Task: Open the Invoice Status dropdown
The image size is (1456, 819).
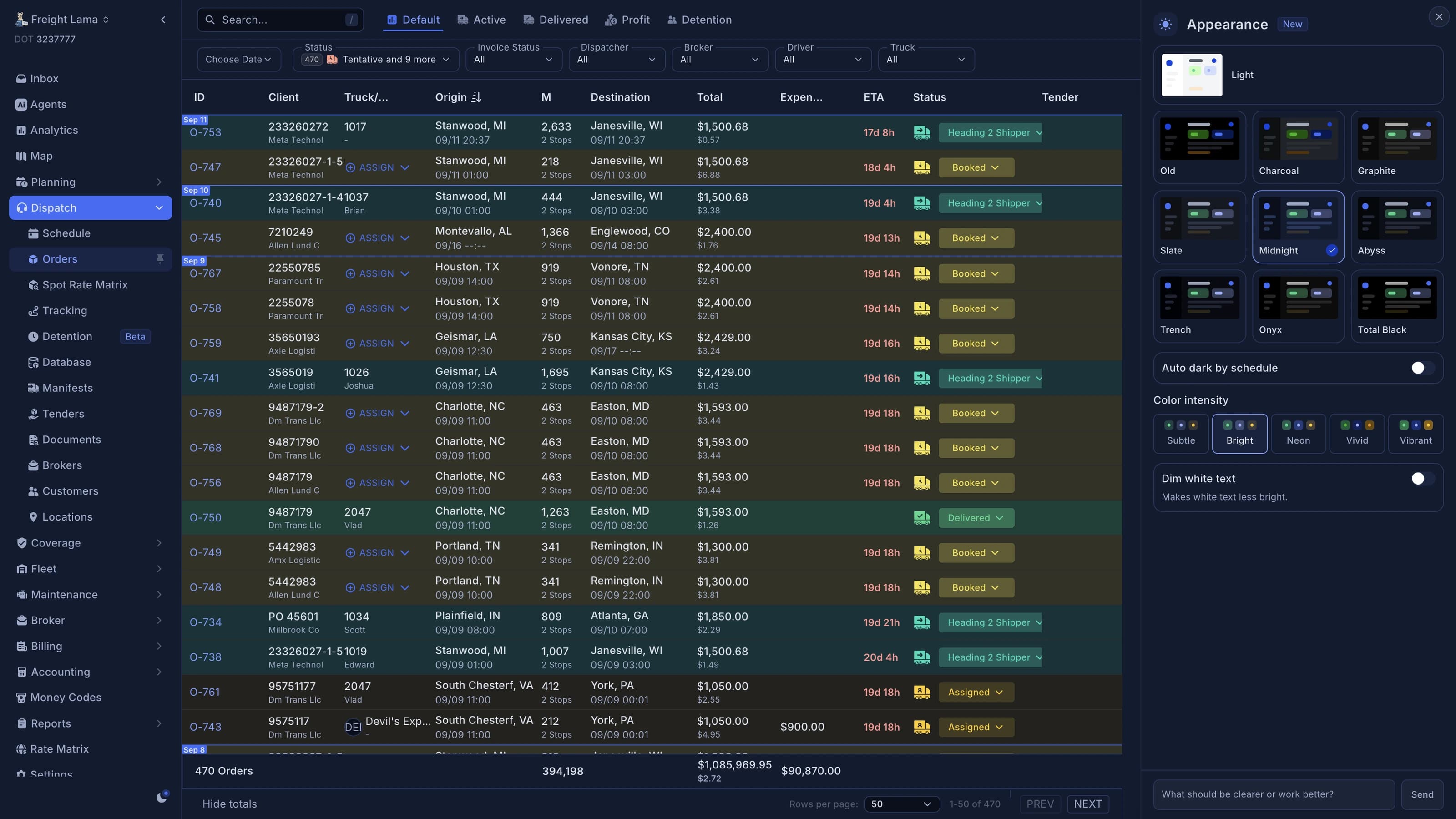Action: pos(513,59)
